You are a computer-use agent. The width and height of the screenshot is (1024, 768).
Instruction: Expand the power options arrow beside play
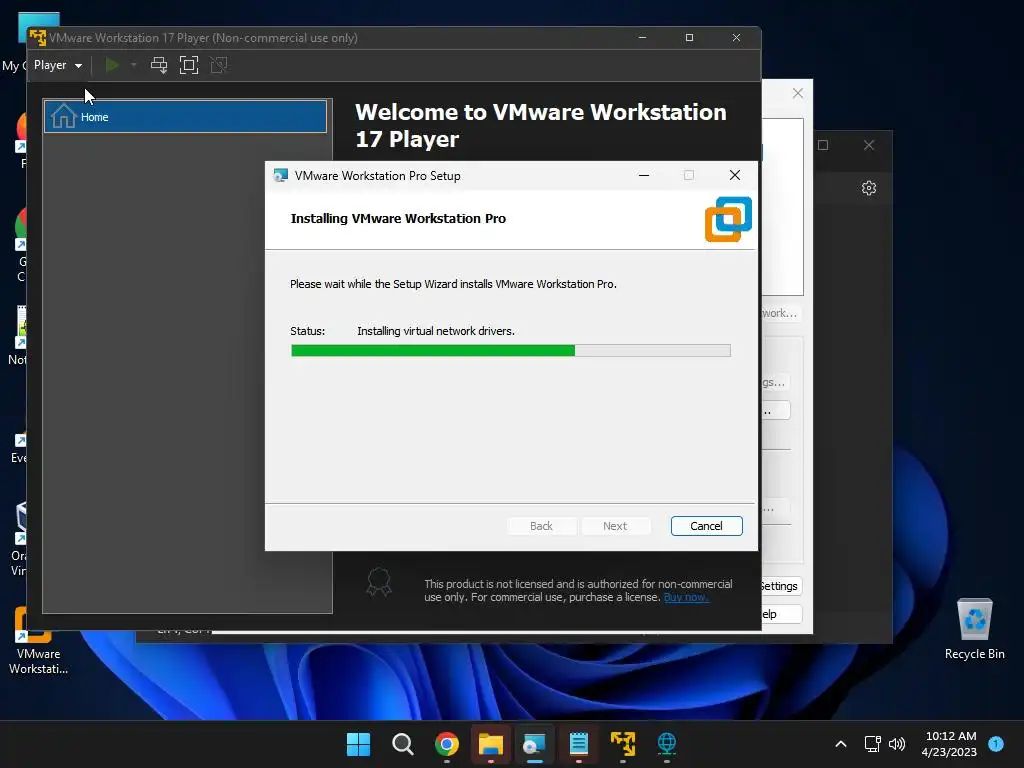(133, 65)
